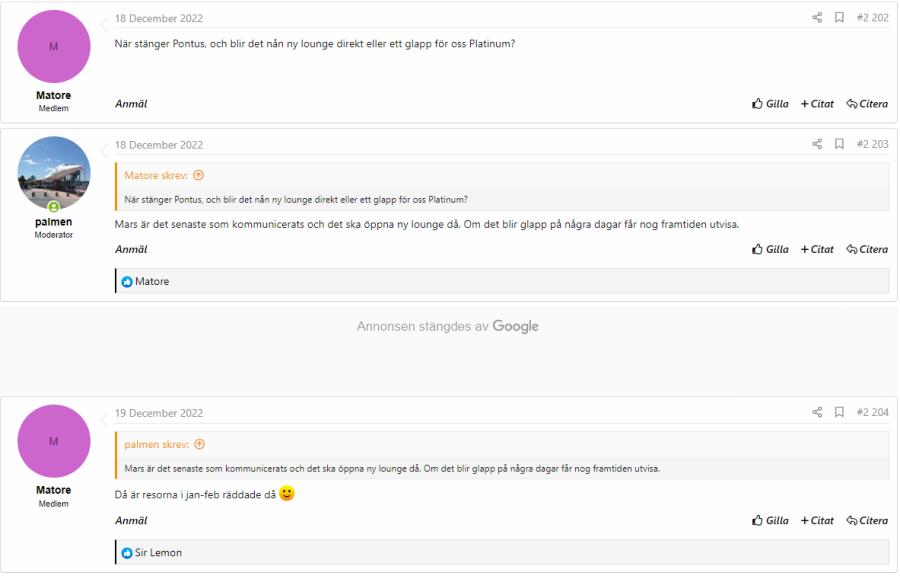The height and width of the screenshot is (576, 900).
Task: Open Matore's purple avatar in last post
Action: (x=54, y=441)
